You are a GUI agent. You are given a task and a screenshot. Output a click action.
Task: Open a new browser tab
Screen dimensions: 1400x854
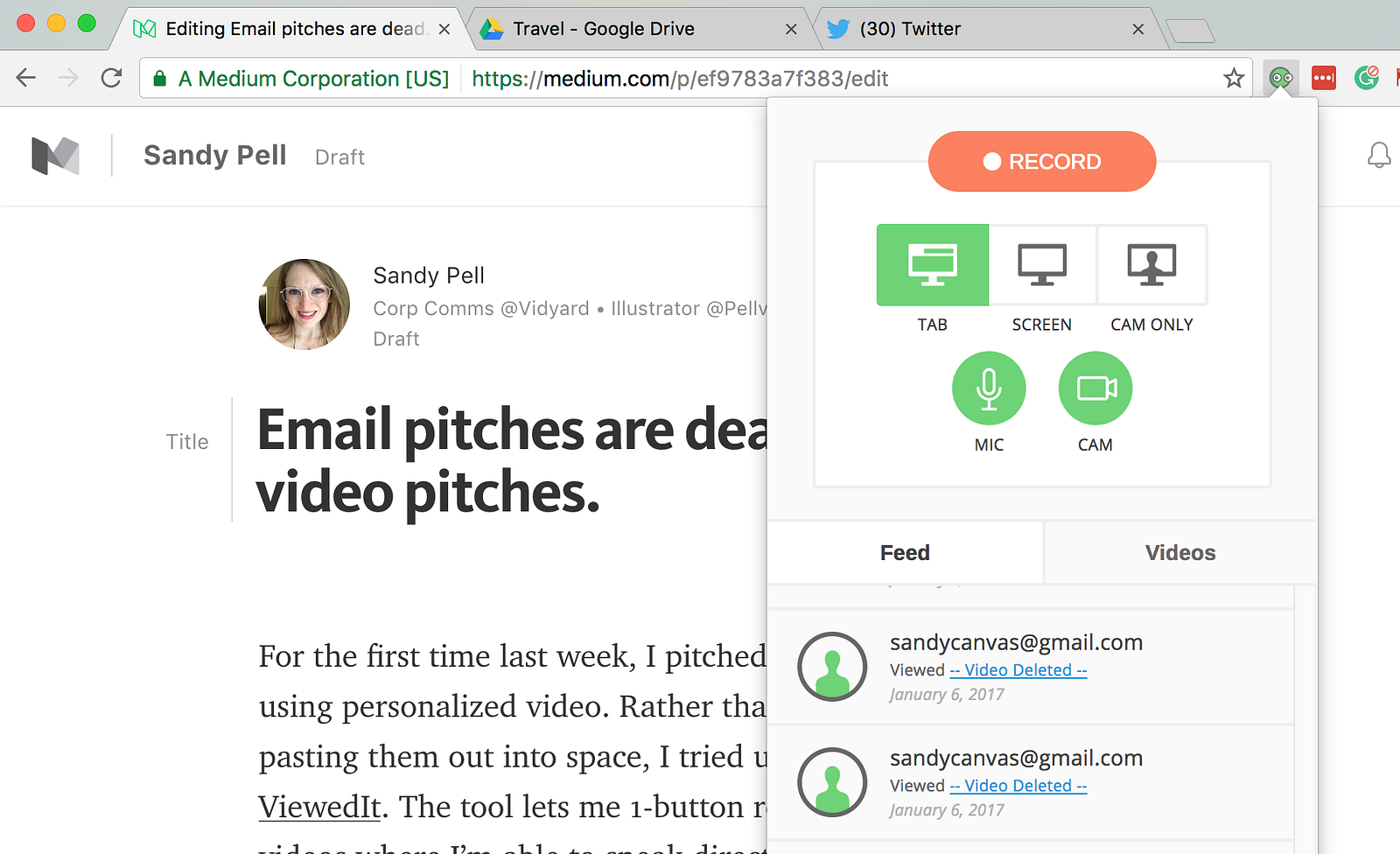coord(1191,31)
